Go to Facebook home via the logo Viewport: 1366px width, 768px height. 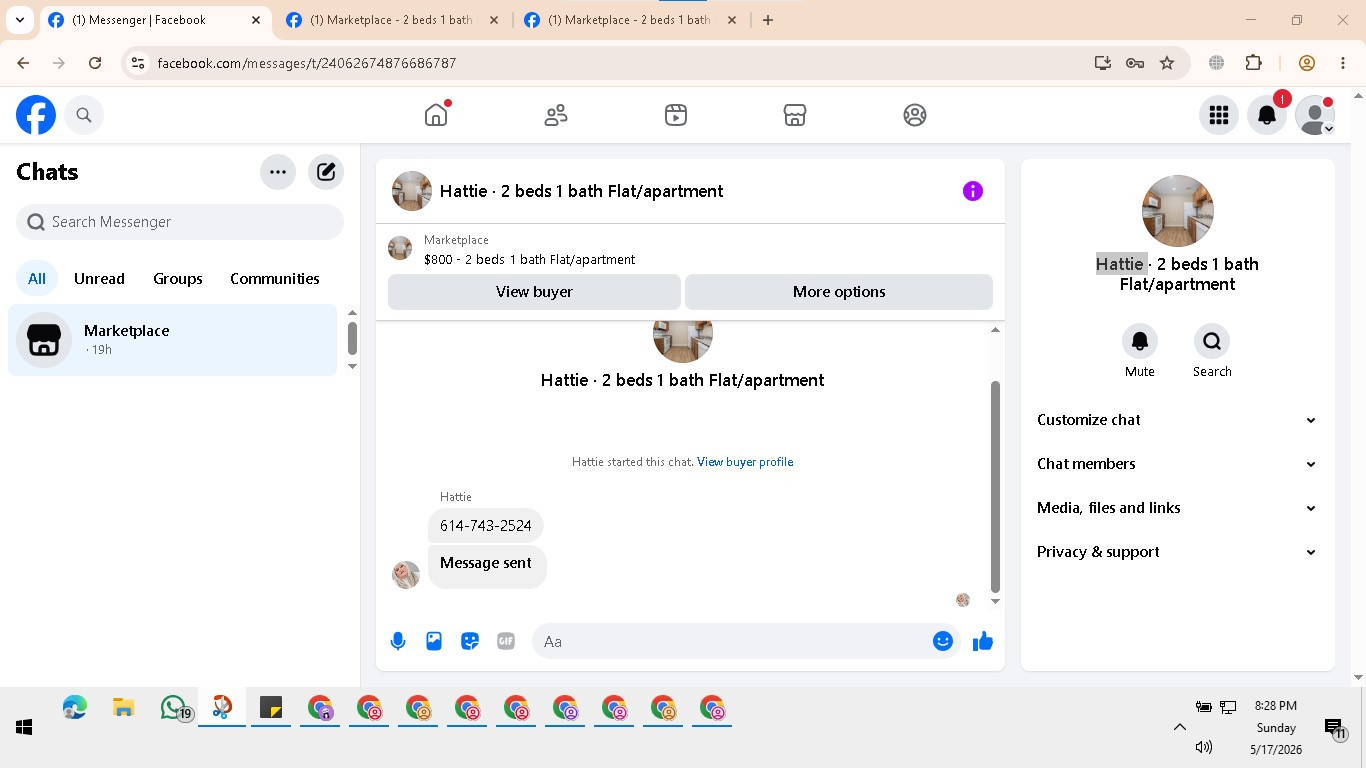click(x=36, y=115)
